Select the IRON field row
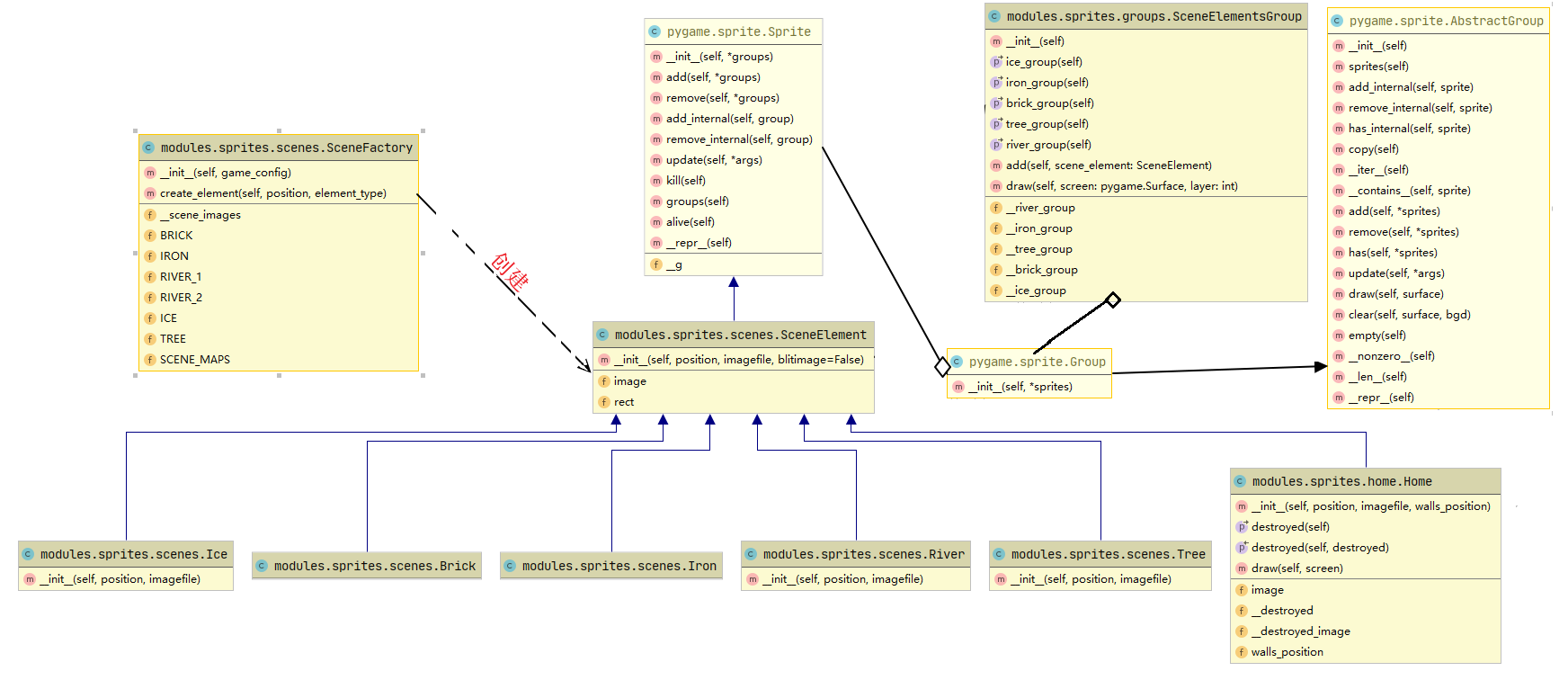Screen dimensions: 1568x680 click(x=279, y=256)
